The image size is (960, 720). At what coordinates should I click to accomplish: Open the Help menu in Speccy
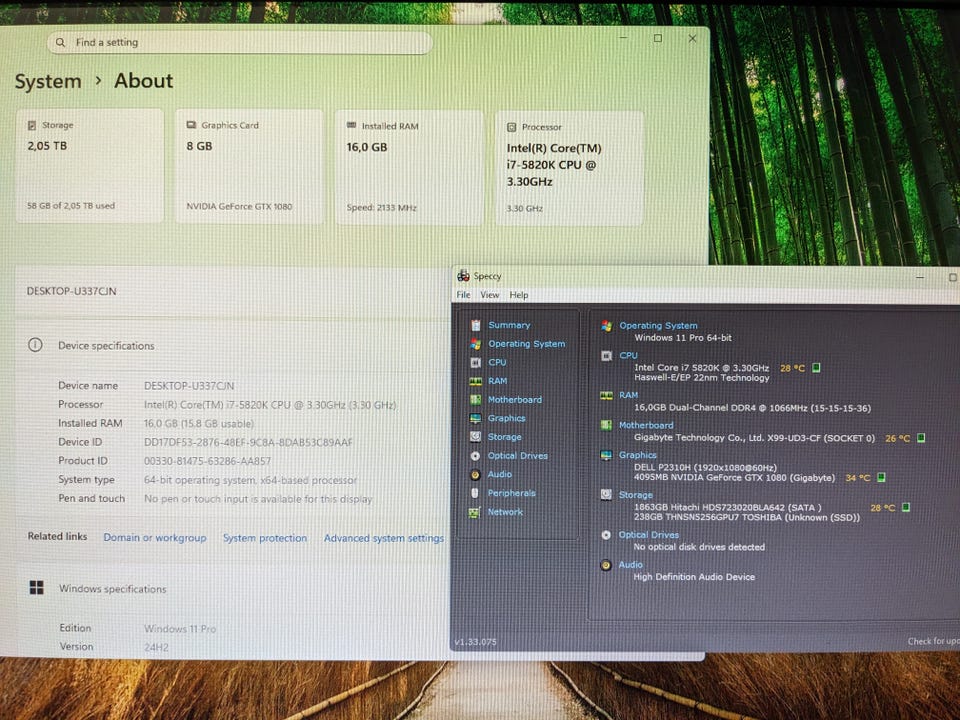click(x=519, y=295)
